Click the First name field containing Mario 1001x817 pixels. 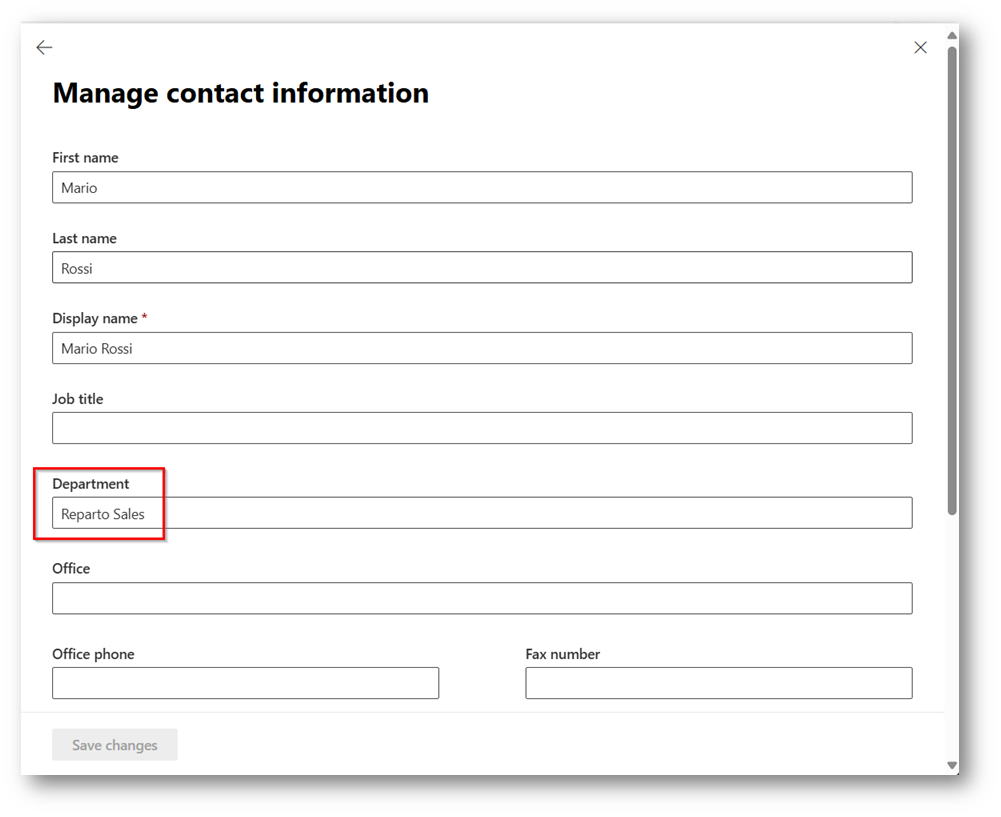481,187
